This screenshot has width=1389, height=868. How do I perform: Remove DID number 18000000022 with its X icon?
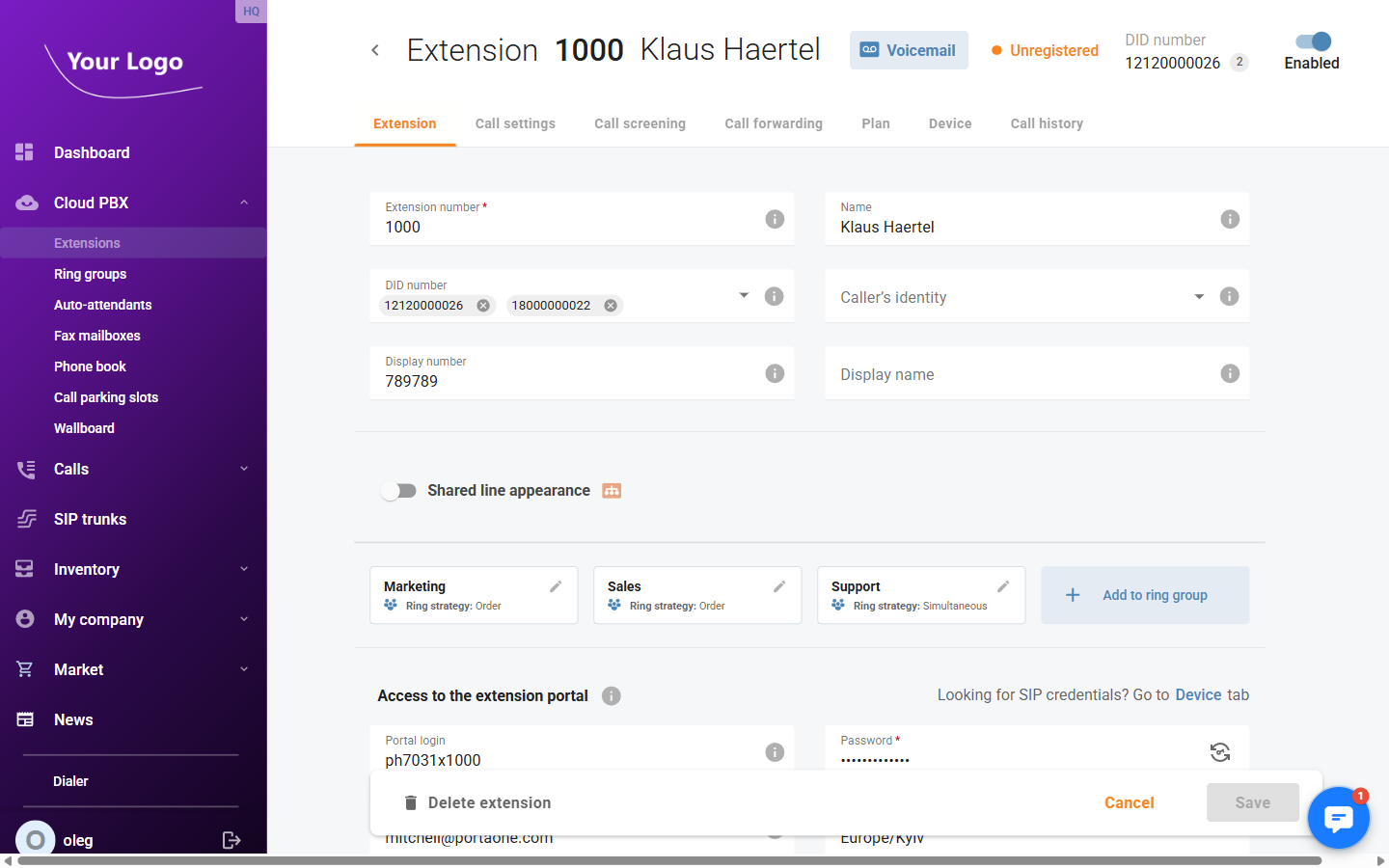click(610, 305)
